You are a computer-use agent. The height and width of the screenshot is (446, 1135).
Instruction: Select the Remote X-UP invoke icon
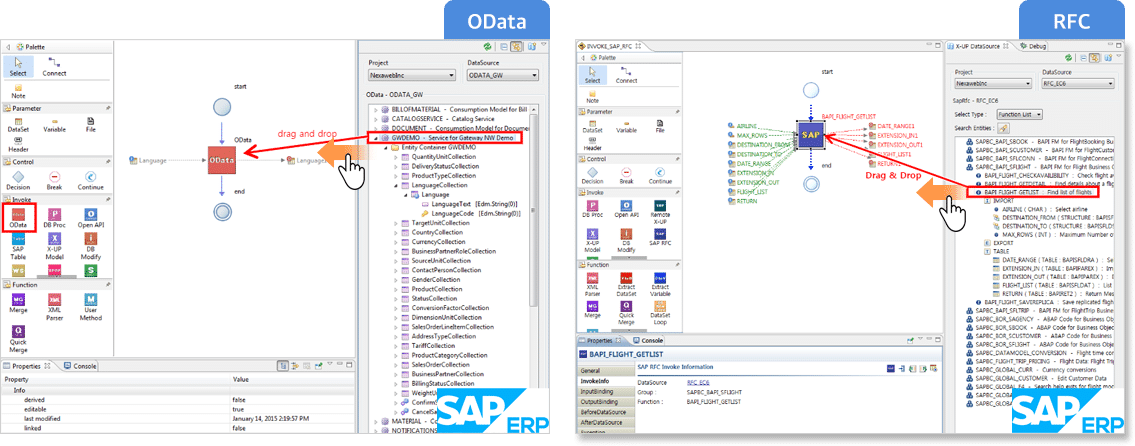tap(659, 211)
